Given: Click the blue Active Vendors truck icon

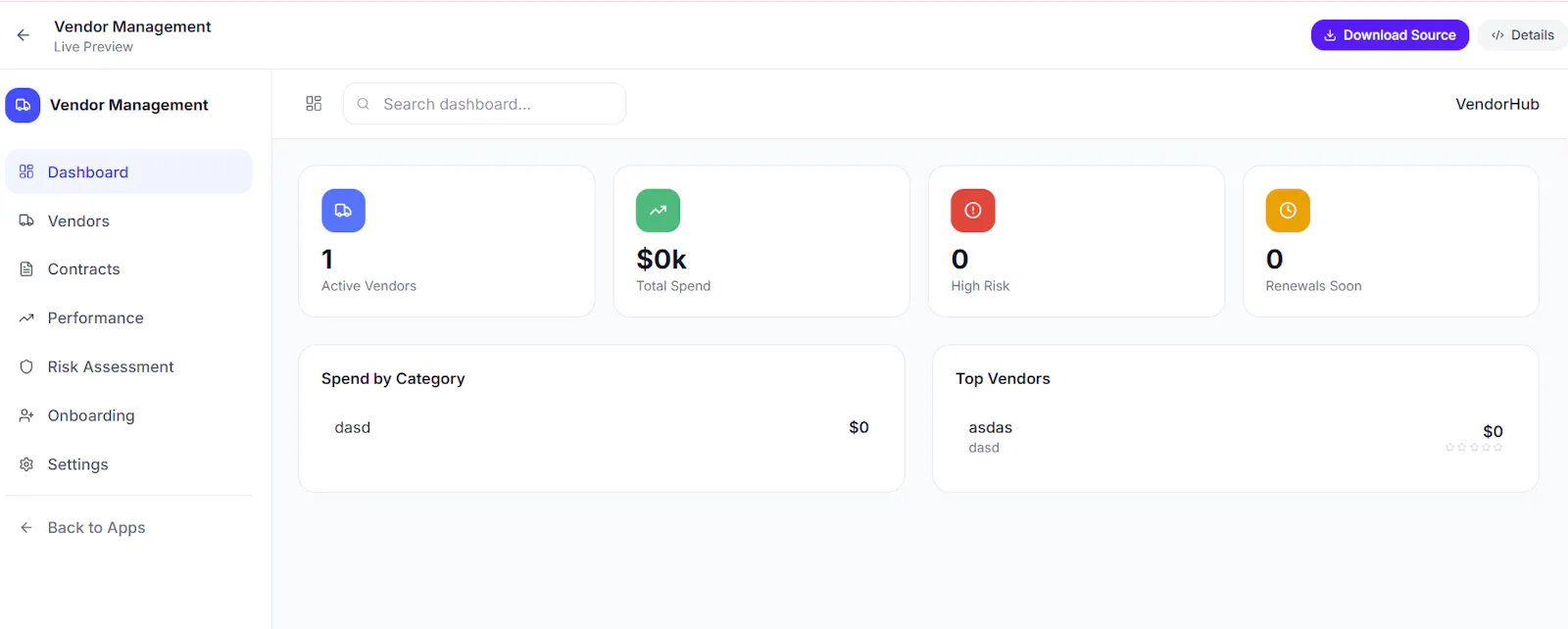Looking at the screenshot, I should [x=343, y=211].
